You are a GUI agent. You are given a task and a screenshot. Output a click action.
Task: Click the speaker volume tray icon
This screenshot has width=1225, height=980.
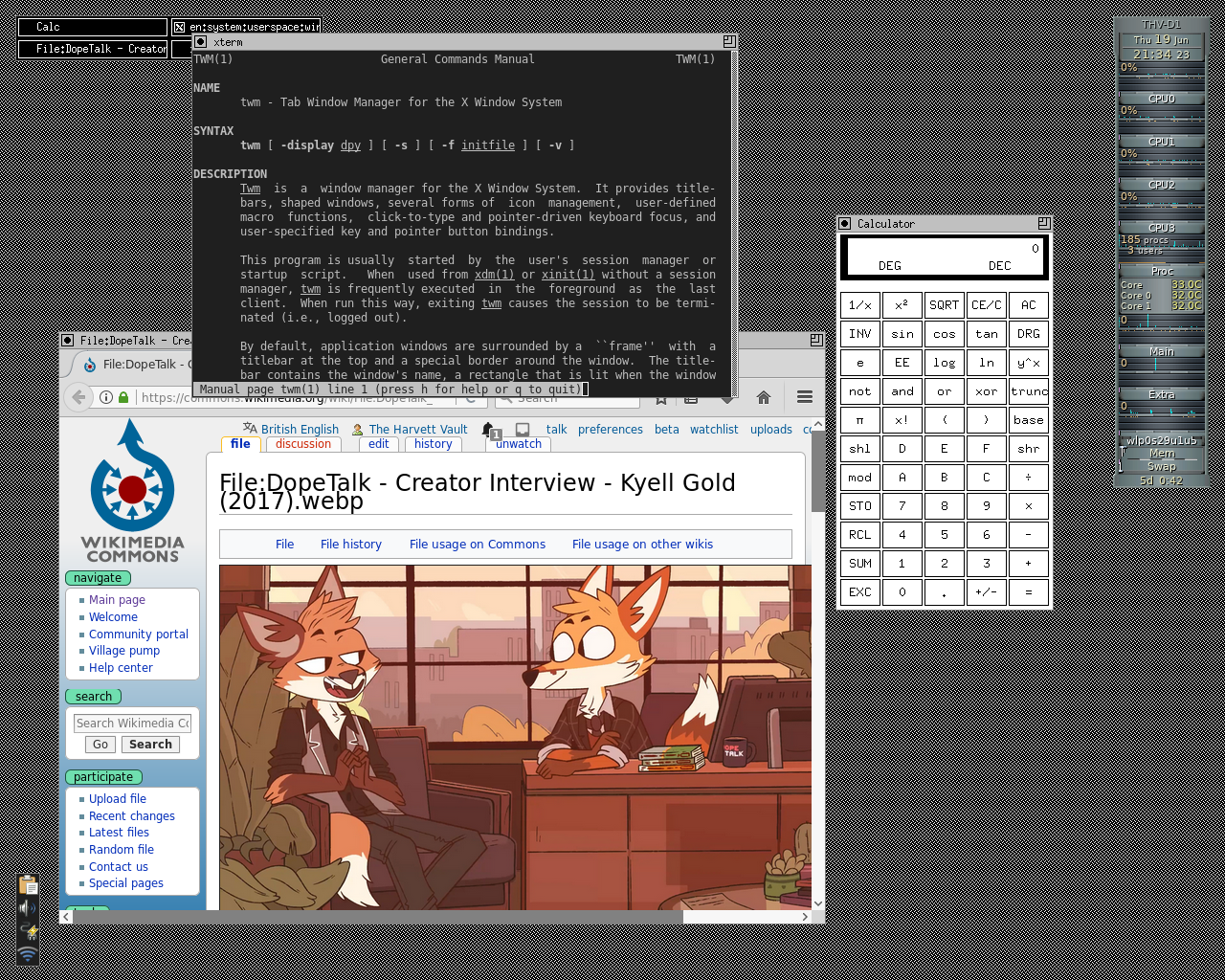pos(28,907)
